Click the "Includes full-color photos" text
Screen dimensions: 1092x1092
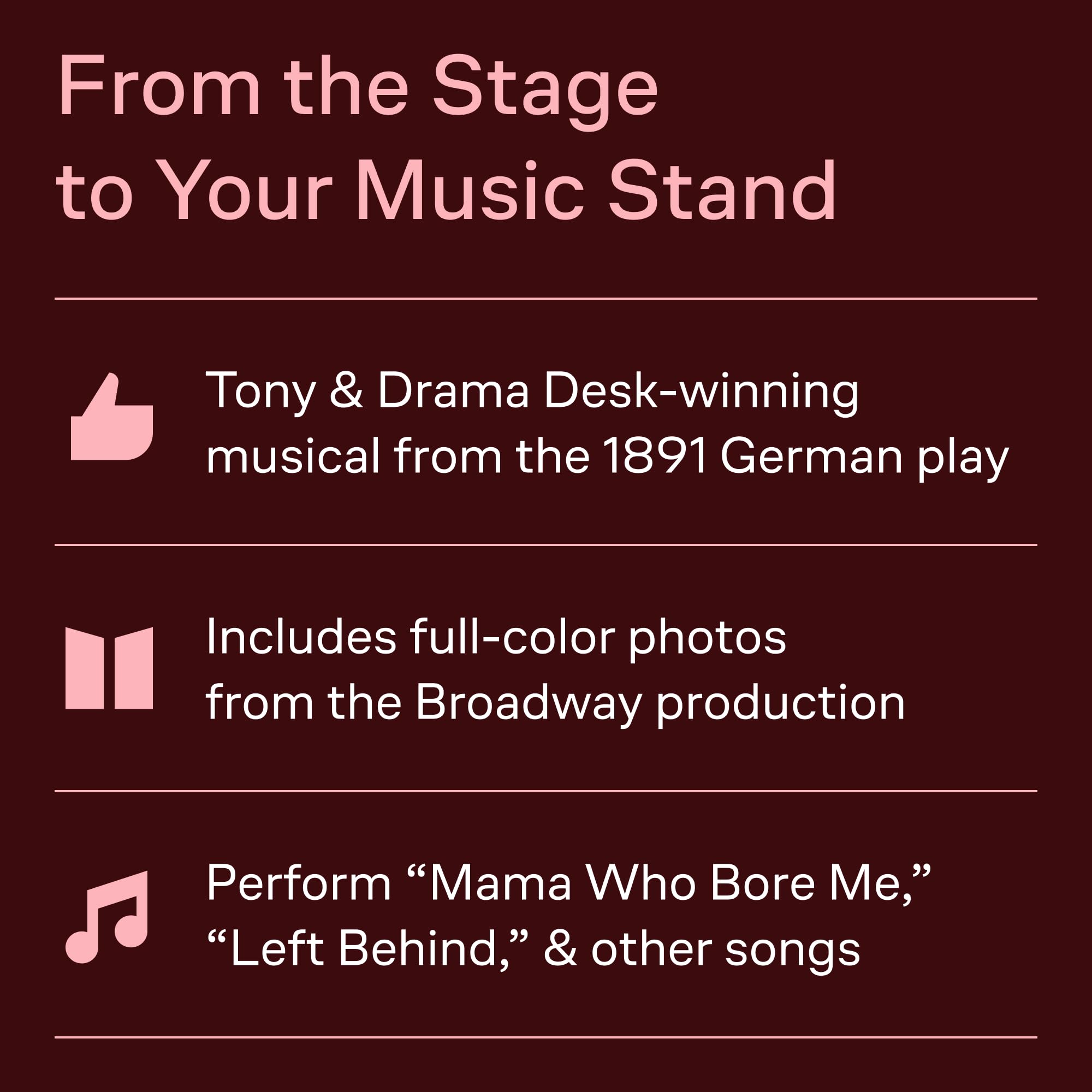tap(496, 638)
